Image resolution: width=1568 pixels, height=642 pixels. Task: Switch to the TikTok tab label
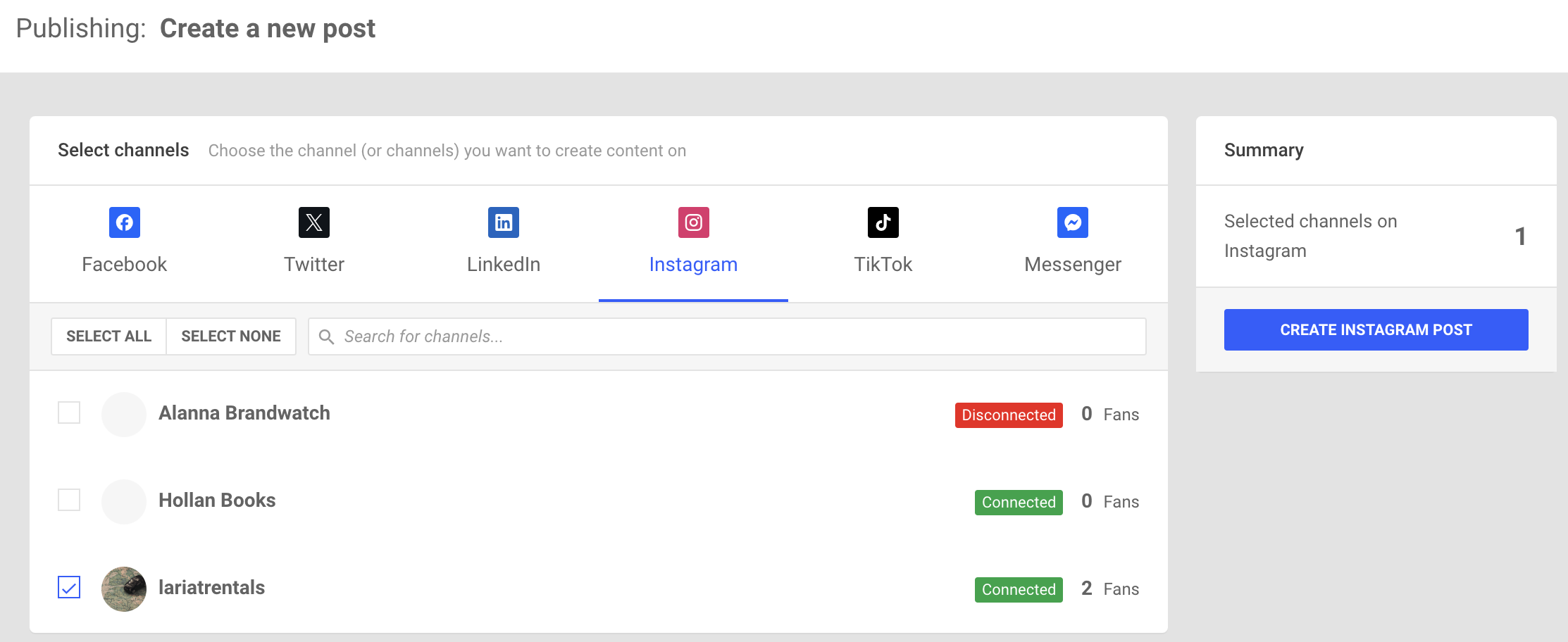point(883,265)
